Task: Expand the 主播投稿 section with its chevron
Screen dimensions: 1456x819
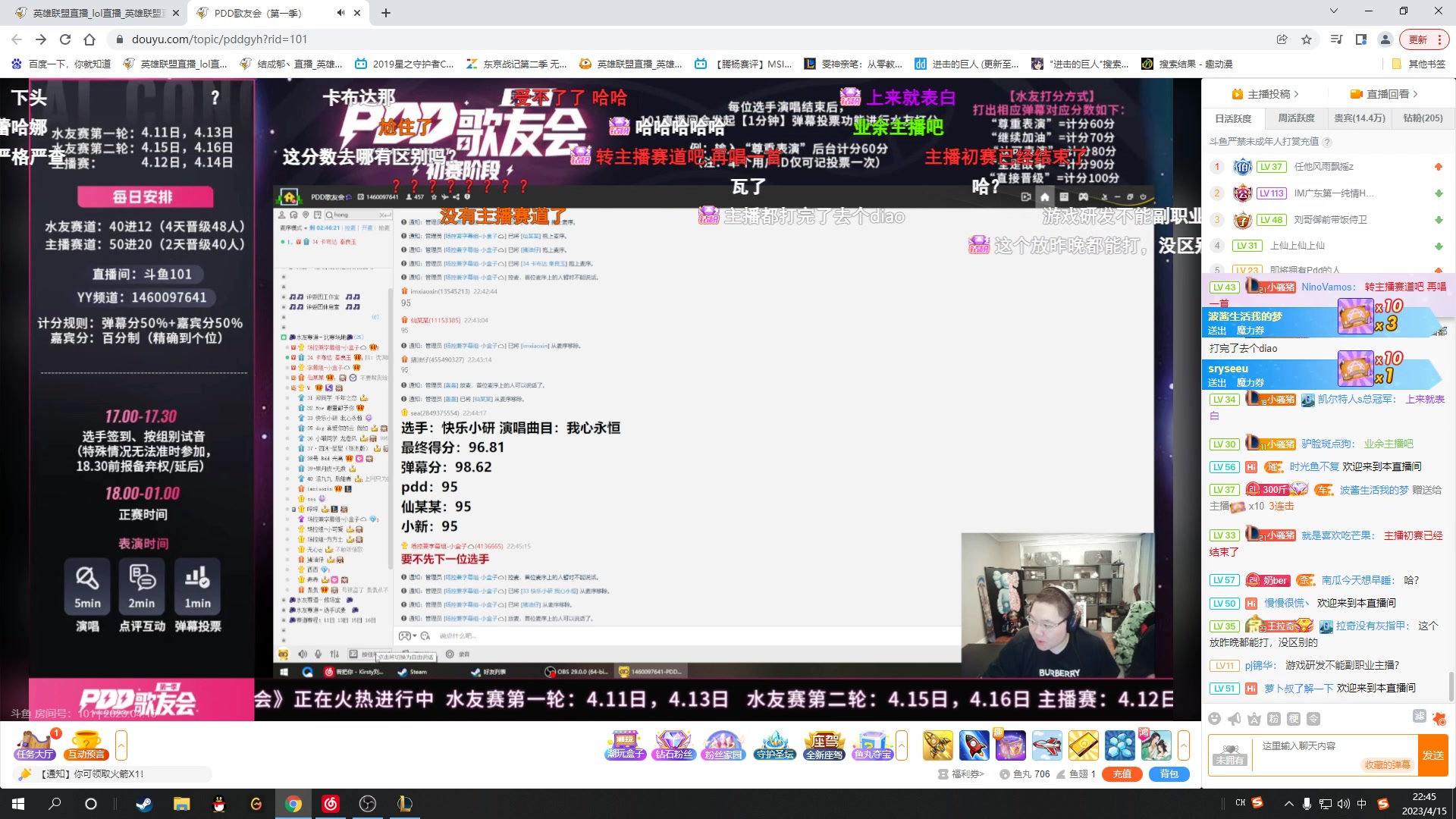Action: (x=1297, y=94)
